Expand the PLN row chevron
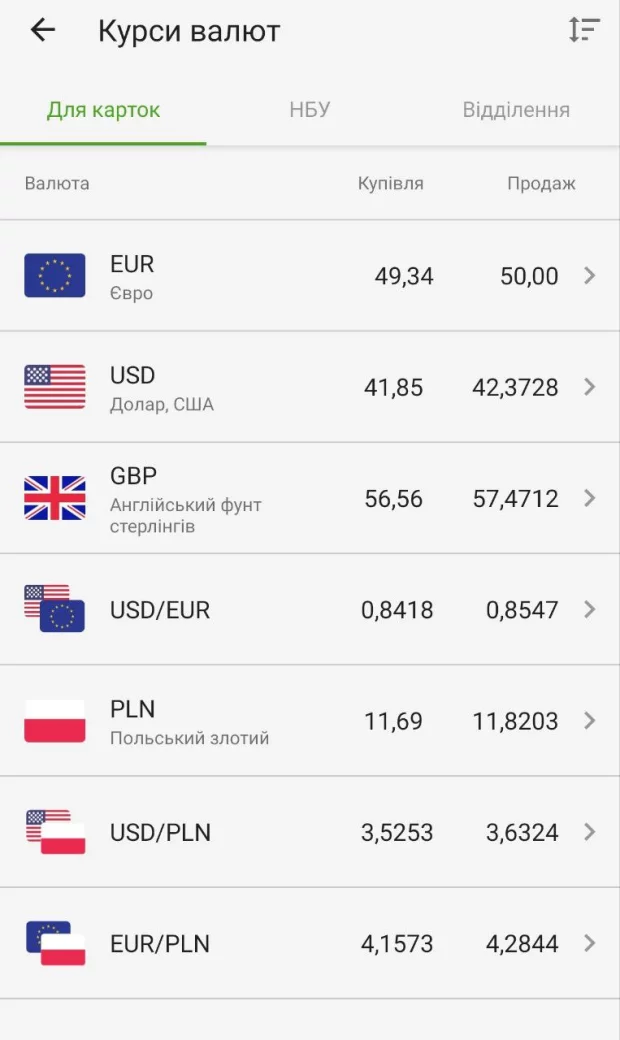Viewport: 620px width, 1040px height. pyautogui.click(x=590, y=721)
